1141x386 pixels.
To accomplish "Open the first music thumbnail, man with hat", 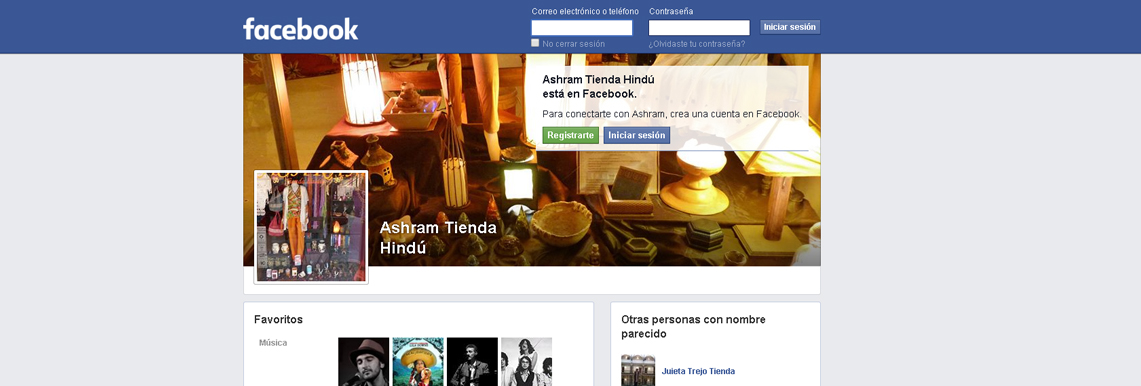I will pos(364,362).
